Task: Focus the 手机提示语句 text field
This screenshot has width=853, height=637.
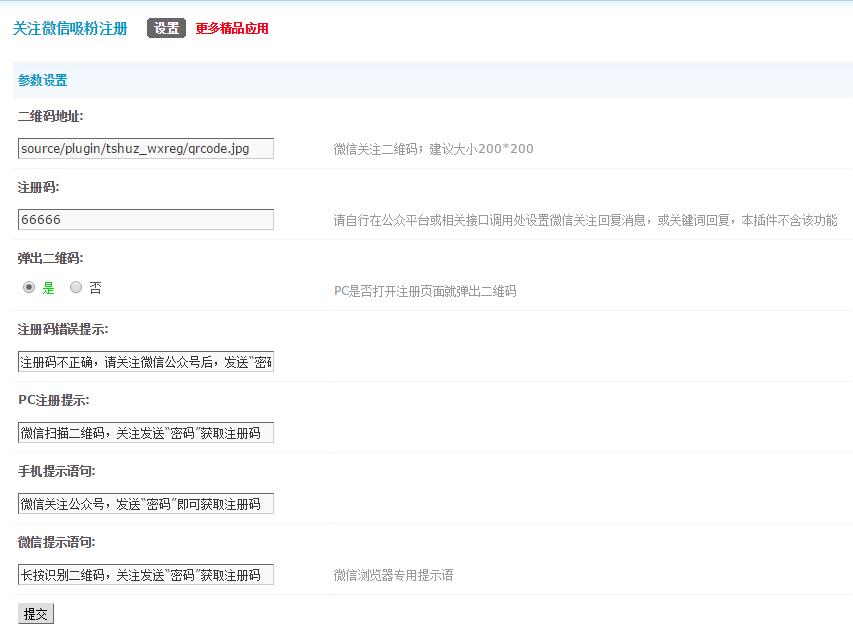Action: [x=146, y=504]
